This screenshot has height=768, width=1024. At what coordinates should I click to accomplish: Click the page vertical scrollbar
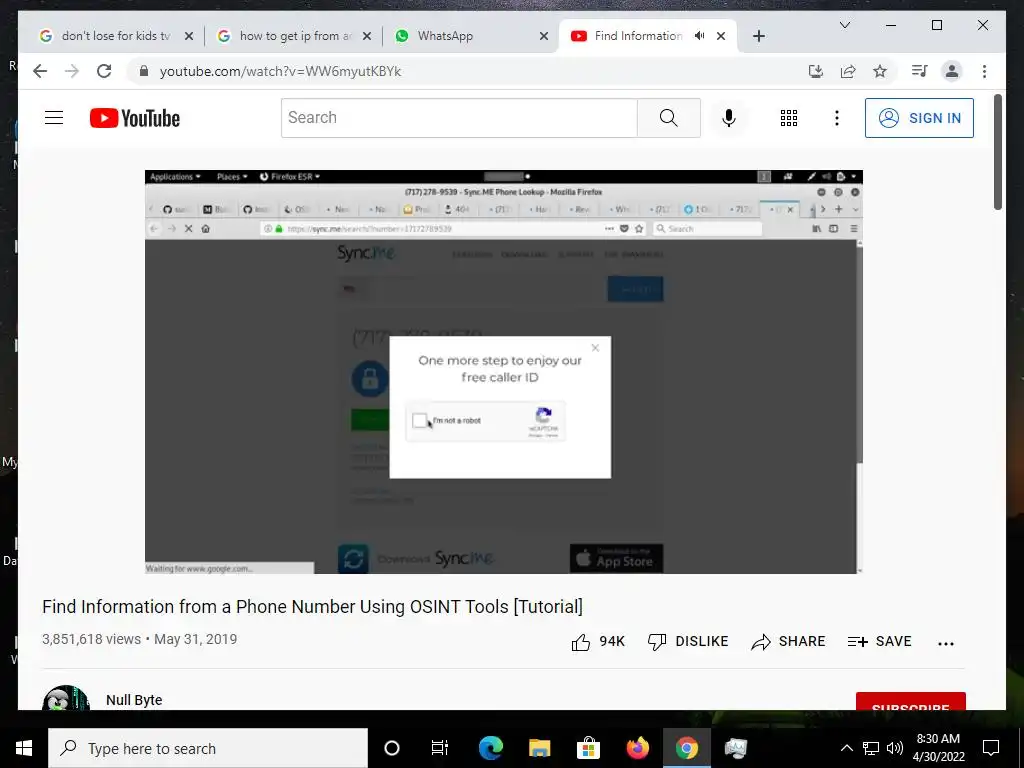pos(998,152)
